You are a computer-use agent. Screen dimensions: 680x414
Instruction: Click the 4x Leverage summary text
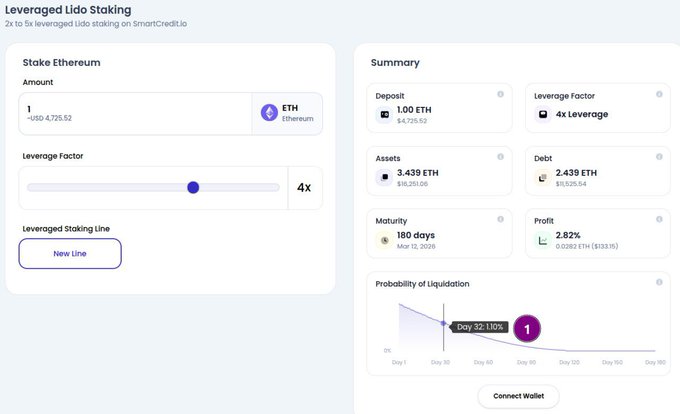582,114
